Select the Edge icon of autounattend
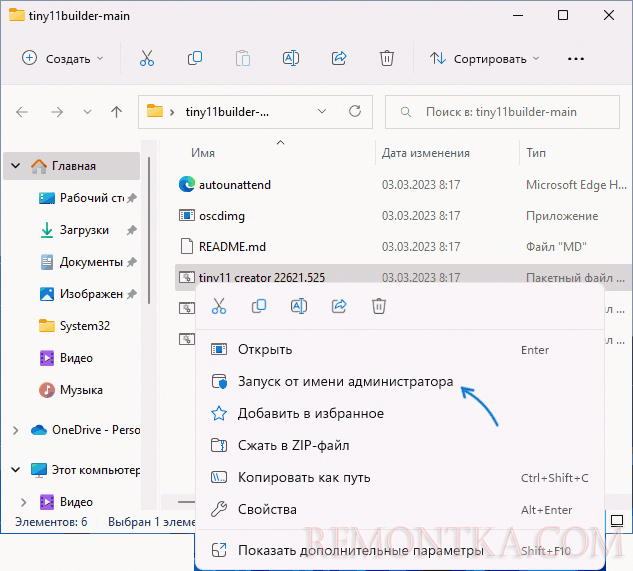Viewport: 633px width, 571px height. coord(187,184)
